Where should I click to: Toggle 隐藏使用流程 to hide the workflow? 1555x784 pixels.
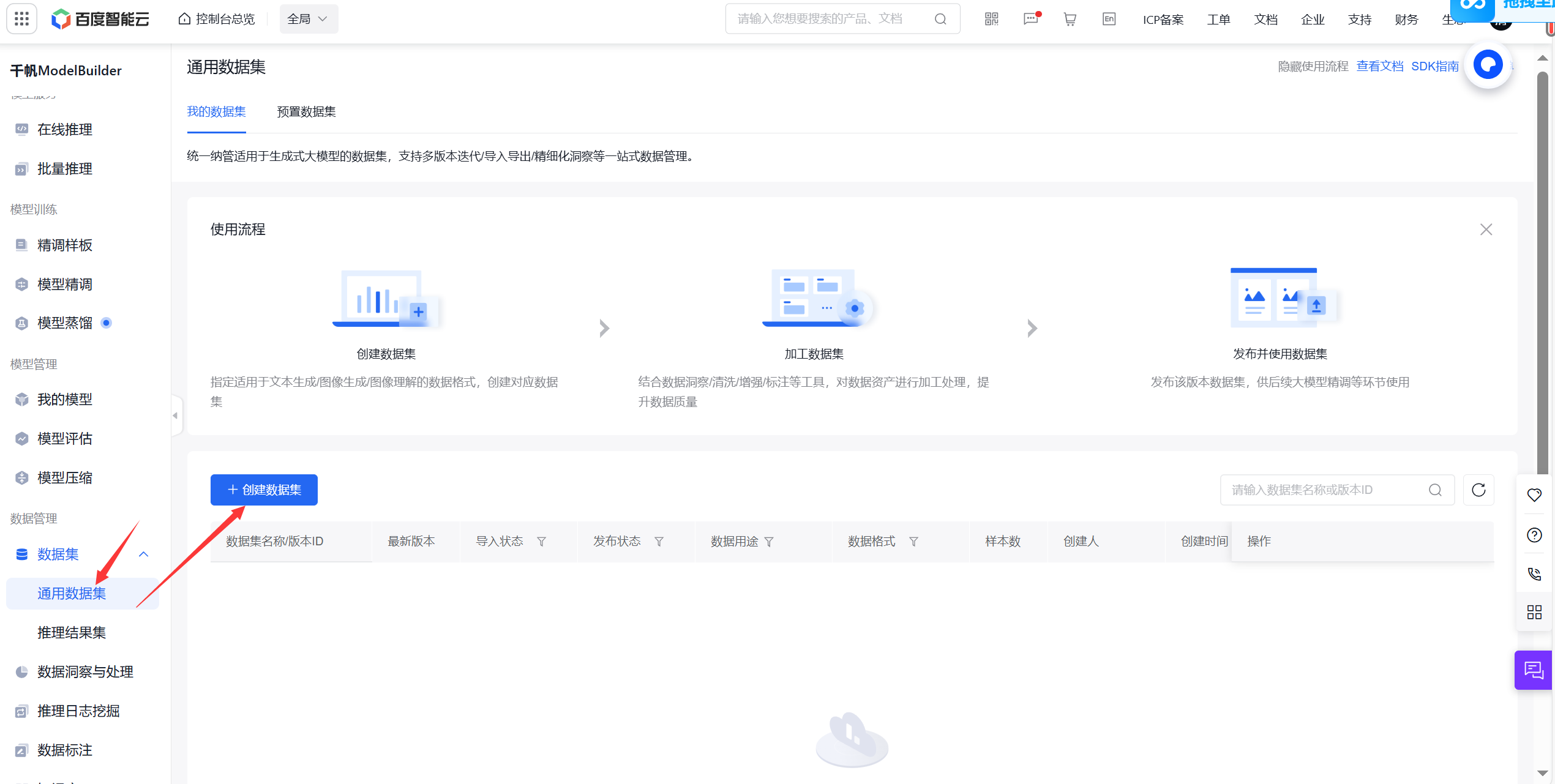coord(1313,66)
